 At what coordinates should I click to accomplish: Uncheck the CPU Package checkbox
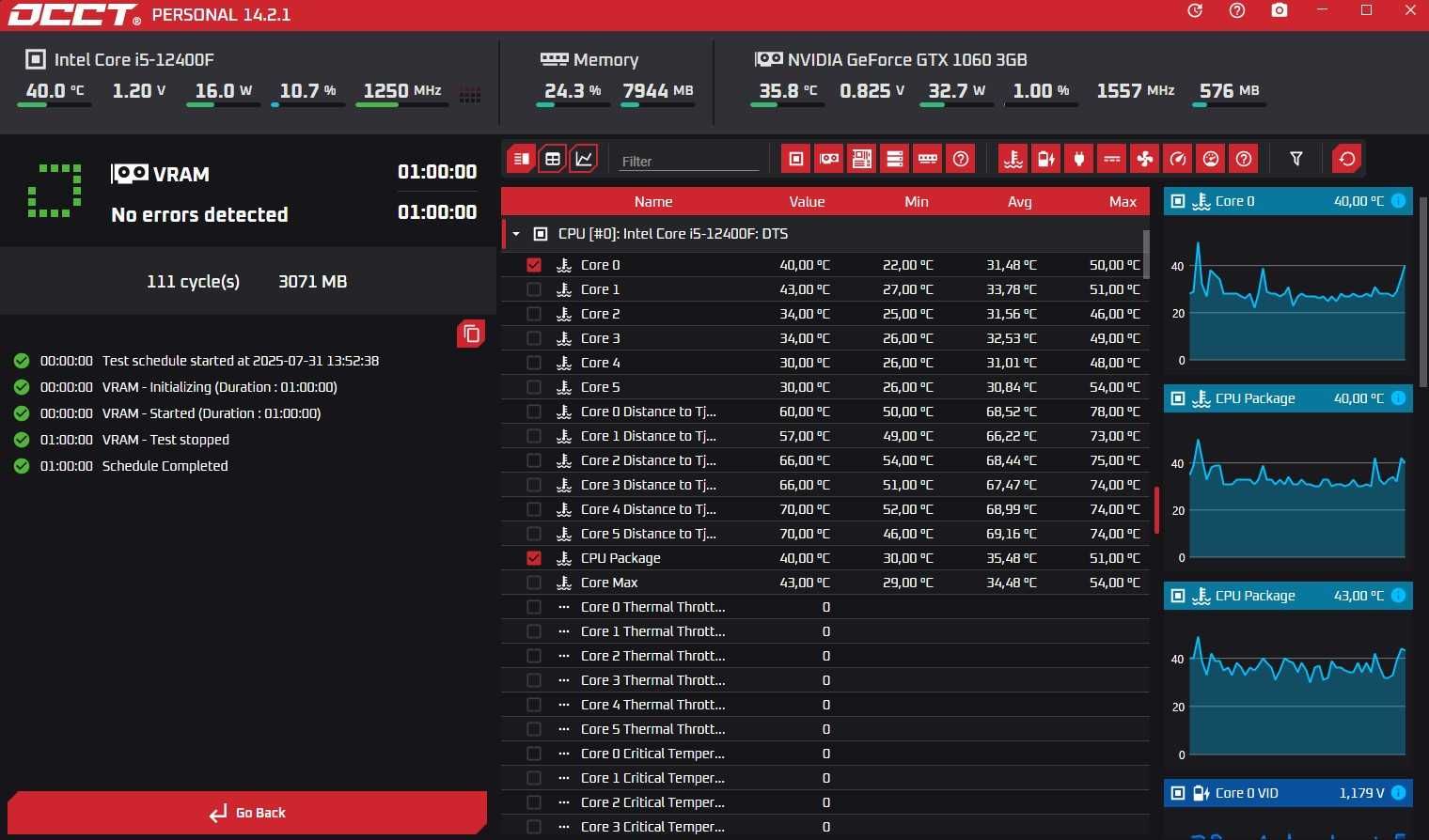534,558
